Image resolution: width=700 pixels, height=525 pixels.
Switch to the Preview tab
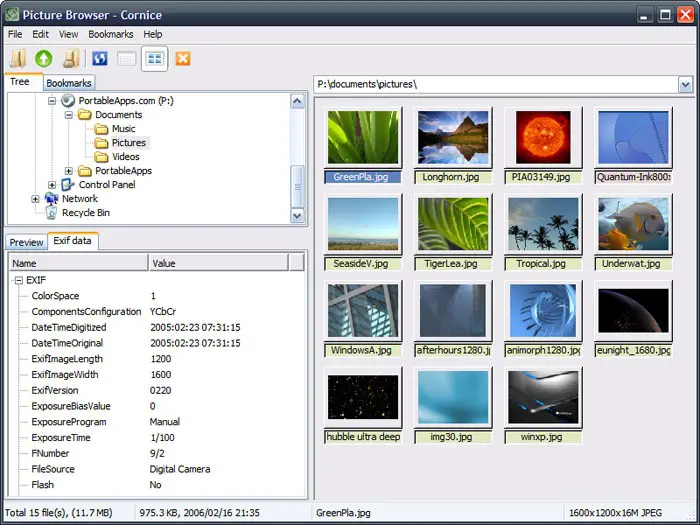click(26, 242)
